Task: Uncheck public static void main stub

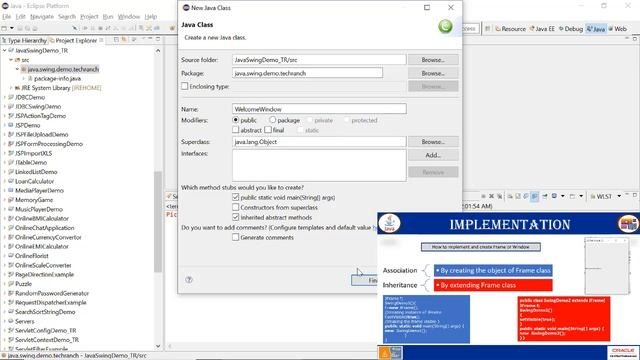Action: [236, 197]
